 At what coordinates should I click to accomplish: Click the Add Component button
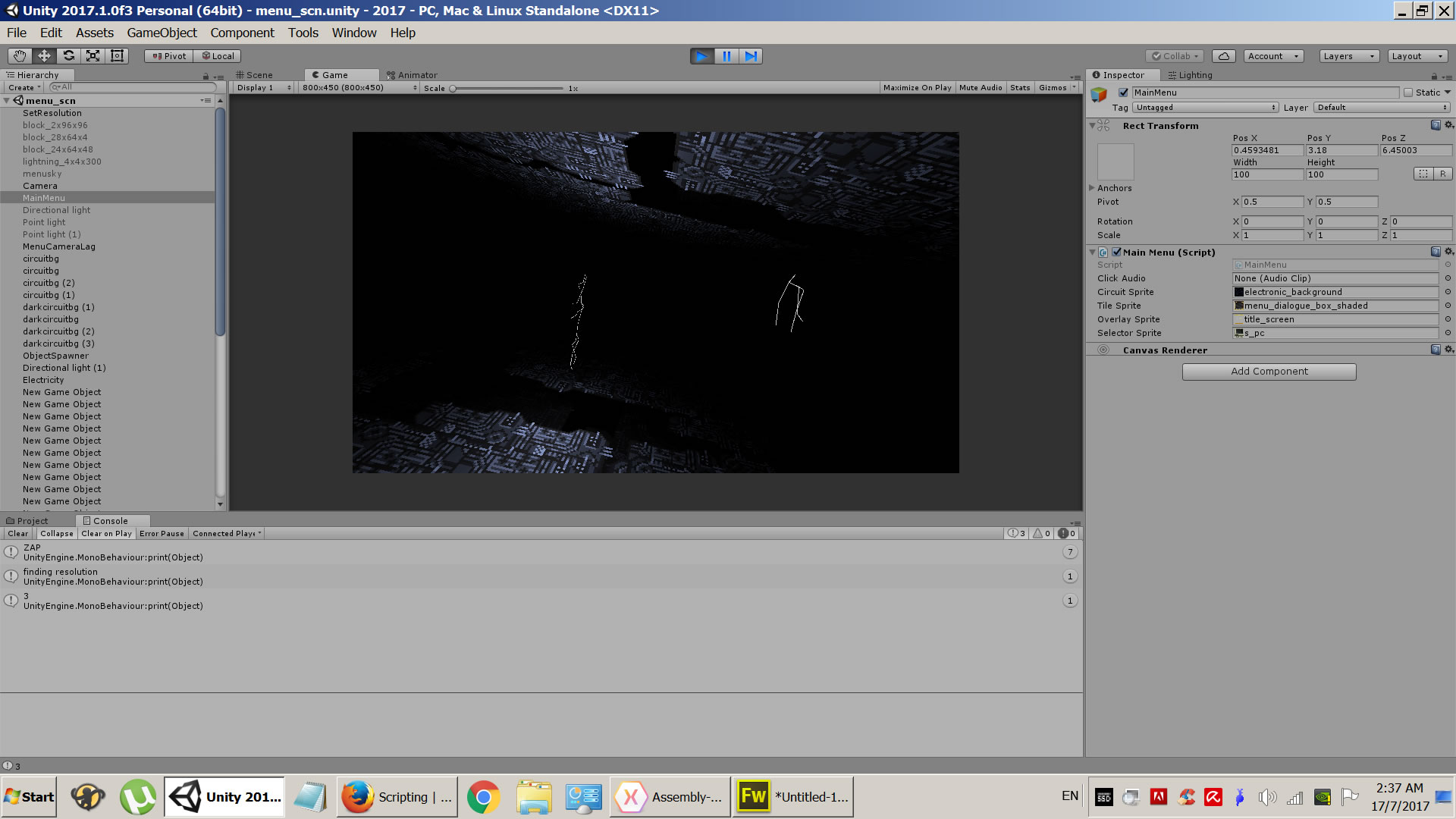tap(1269, 372)
